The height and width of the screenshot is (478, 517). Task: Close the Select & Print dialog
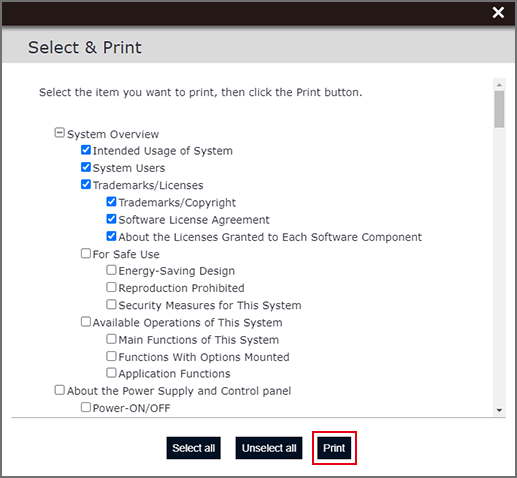[498, 13]
